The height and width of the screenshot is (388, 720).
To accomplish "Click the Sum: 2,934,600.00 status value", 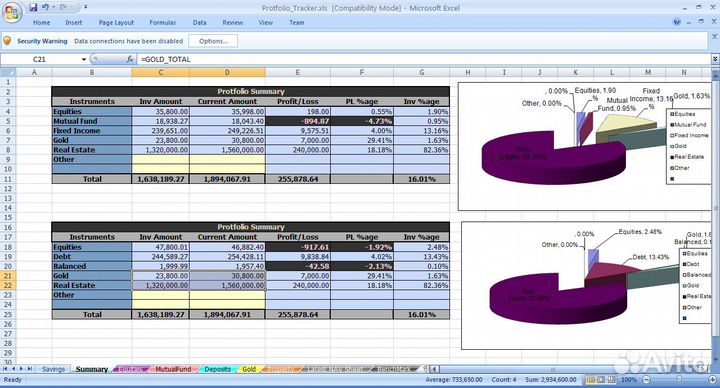I will pyautogui.click(x=551, y=380).
